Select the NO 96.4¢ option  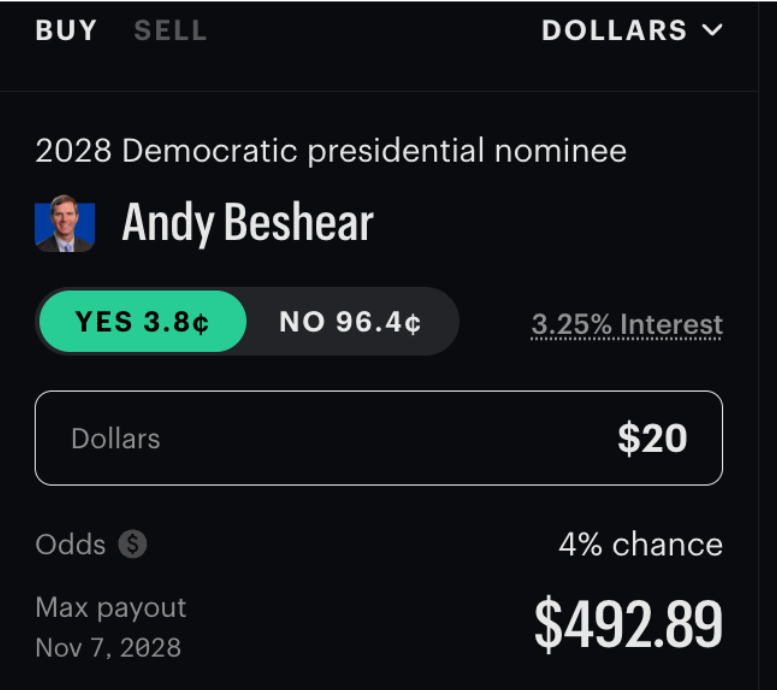coord(350,321)
